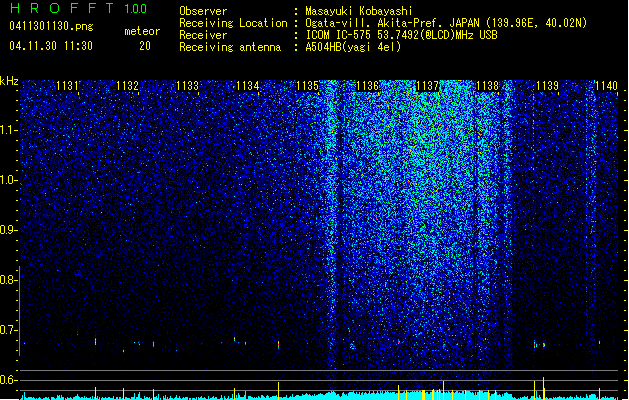Click the A504HB(yagi 4el) antenna value

[x=353, y=47]
